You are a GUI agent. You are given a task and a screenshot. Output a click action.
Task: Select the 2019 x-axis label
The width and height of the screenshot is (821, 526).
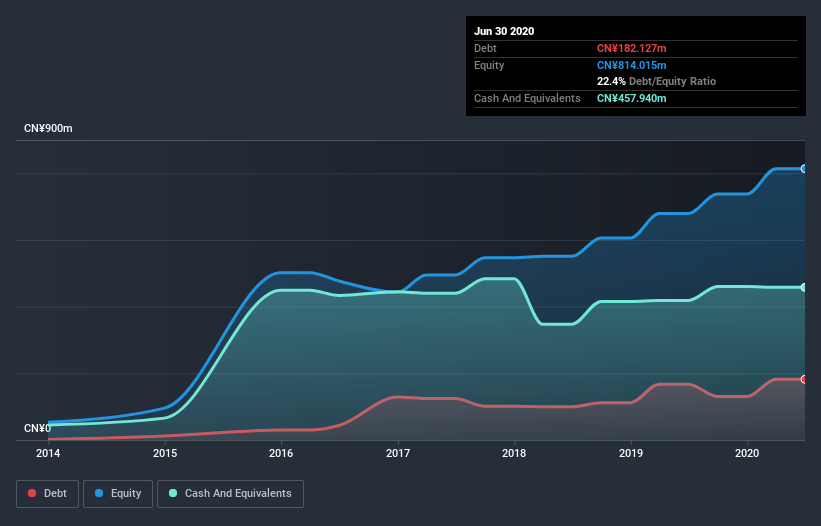(x=631, y=453)
